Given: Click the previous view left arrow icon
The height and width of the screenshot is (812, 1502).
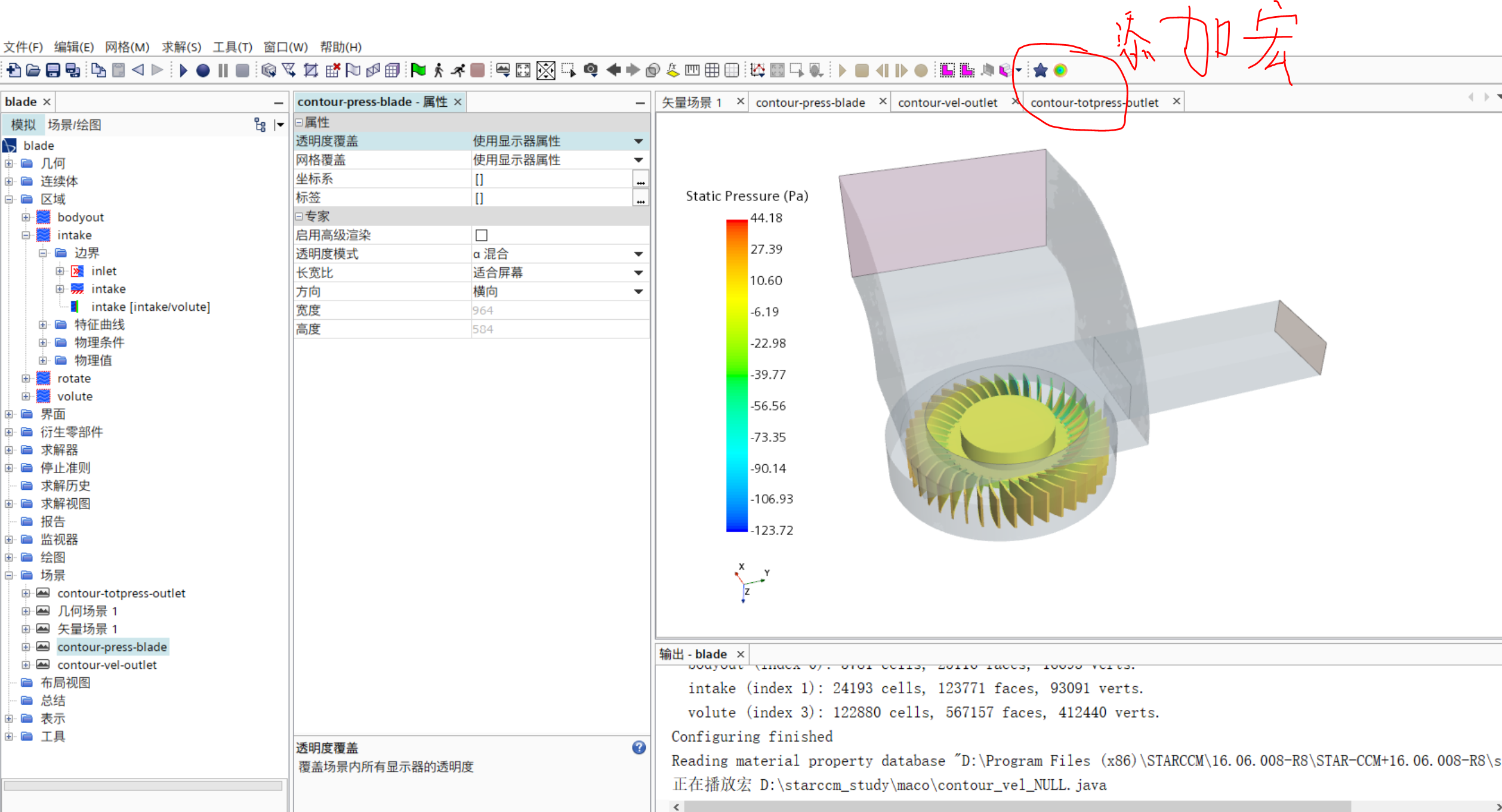Looking at the screenshot, I should (x=613, y=70).
